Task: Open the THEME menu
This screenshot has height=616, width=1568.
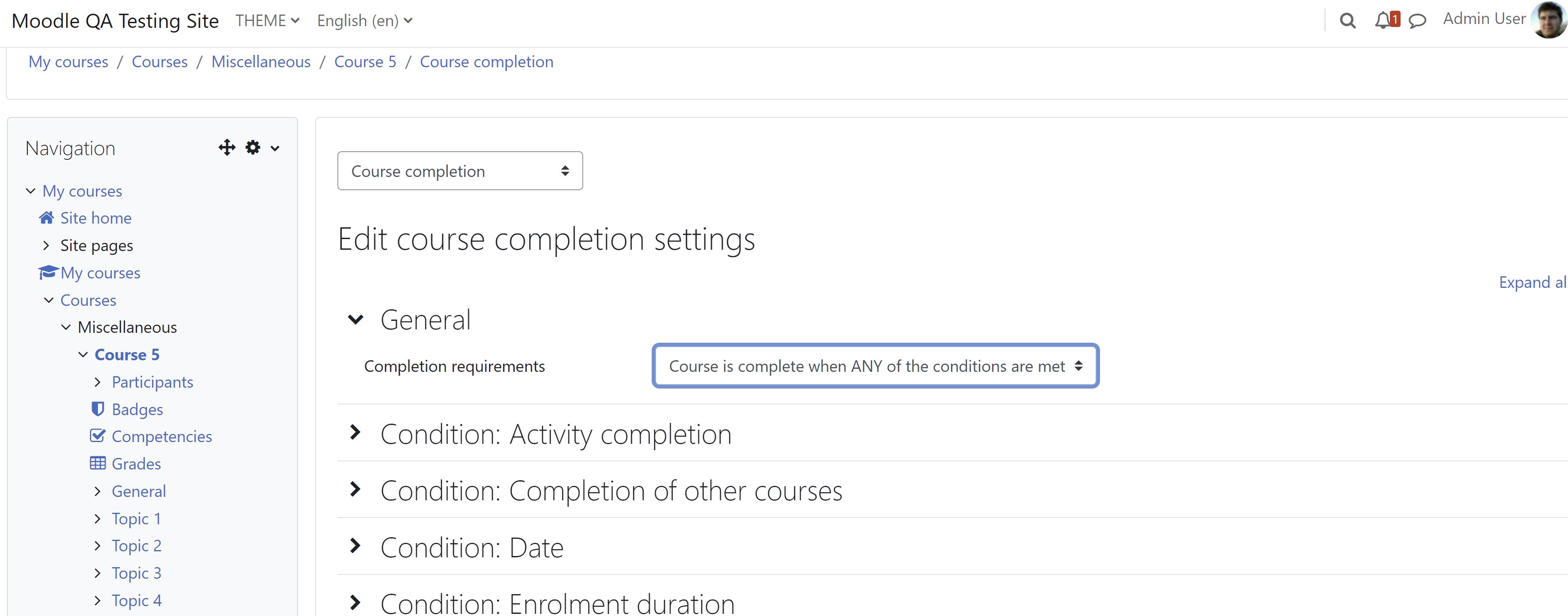Action: click(267, 21)
